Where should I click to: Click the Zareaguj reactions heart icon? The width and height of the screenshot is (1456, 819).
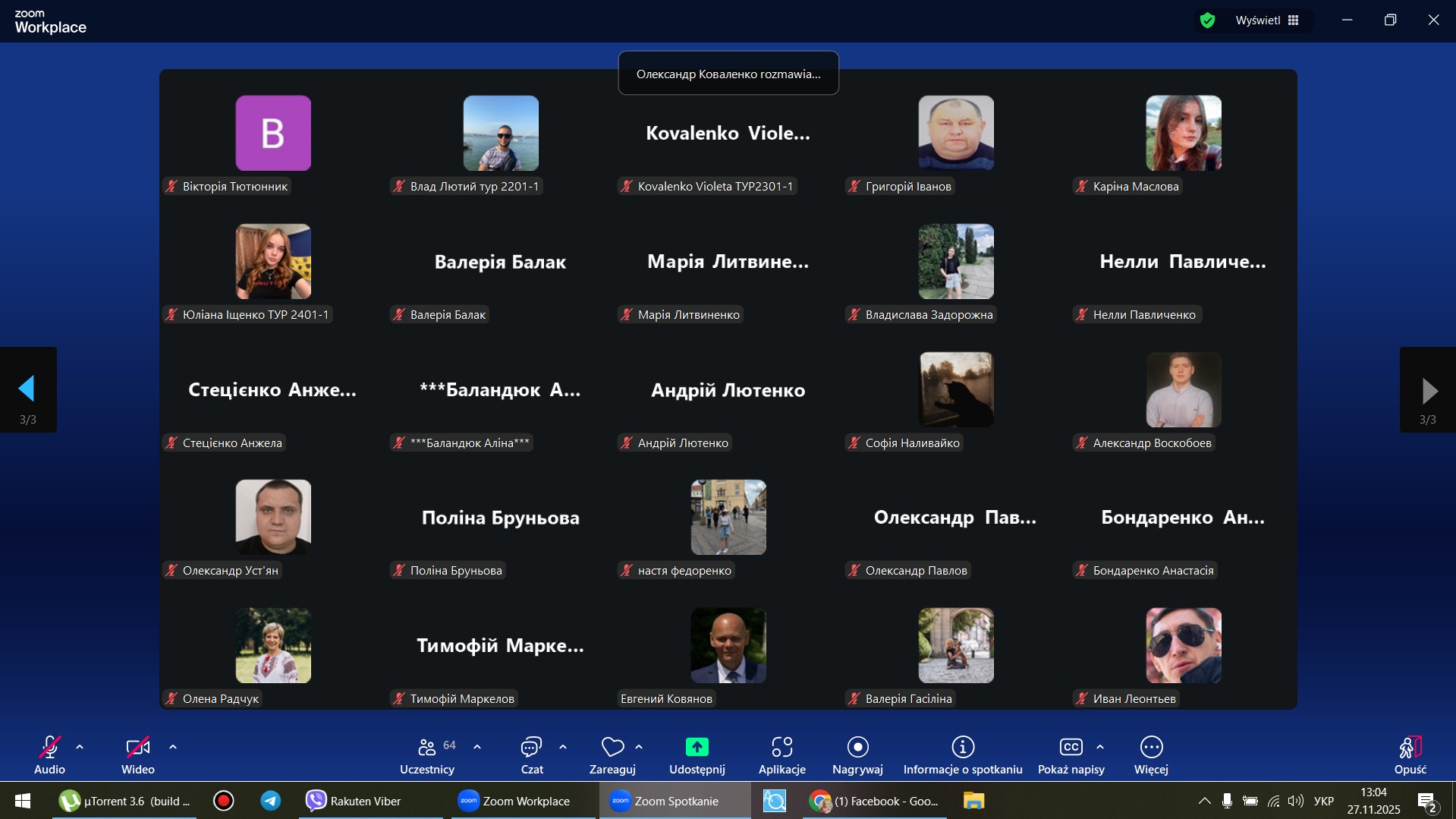[612, 748]
